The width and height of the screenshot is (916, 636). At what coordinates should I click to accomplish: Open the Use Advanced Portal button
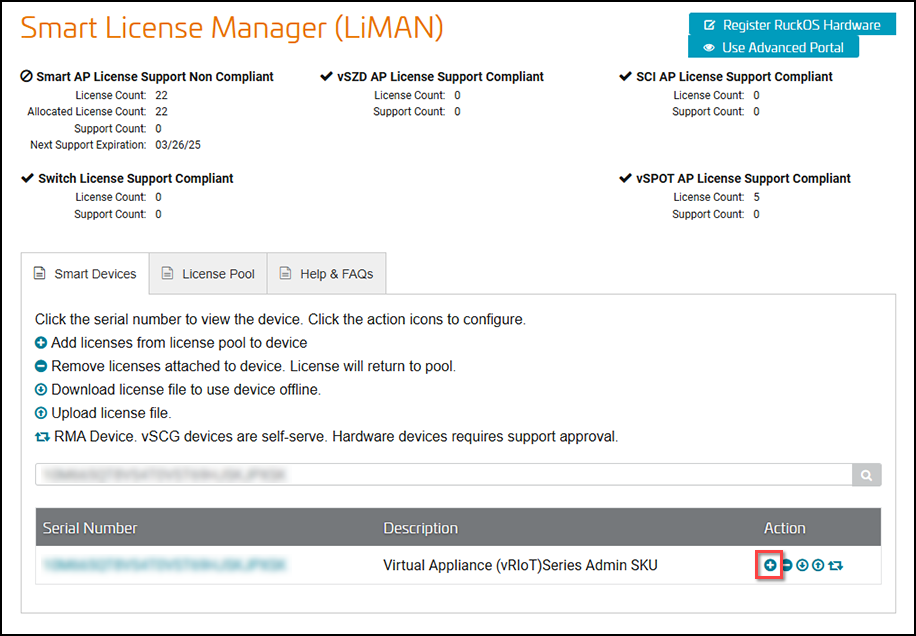[x=773, y=47]
